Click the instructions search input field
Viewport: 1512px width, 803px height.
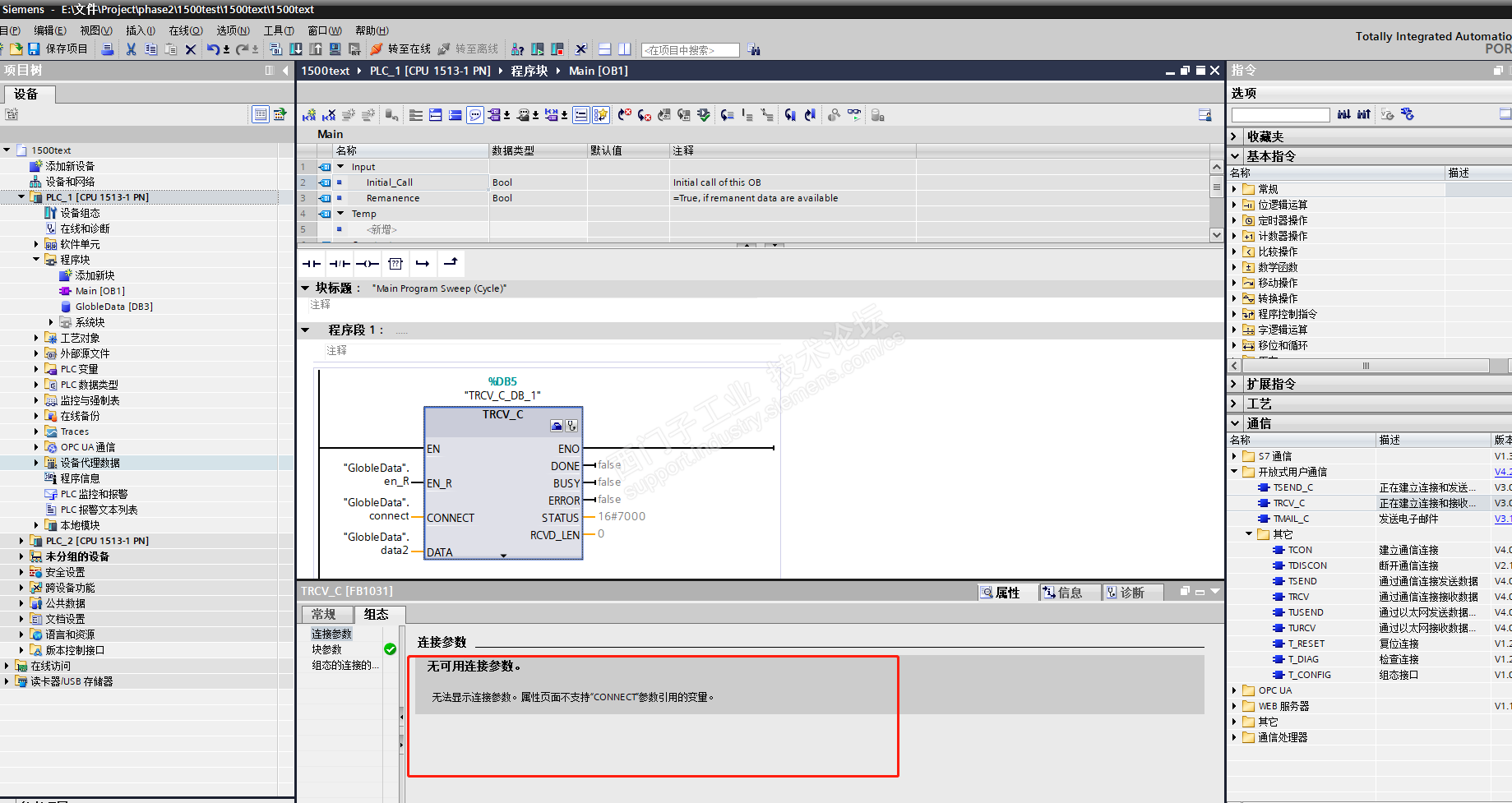point(1280,115)
